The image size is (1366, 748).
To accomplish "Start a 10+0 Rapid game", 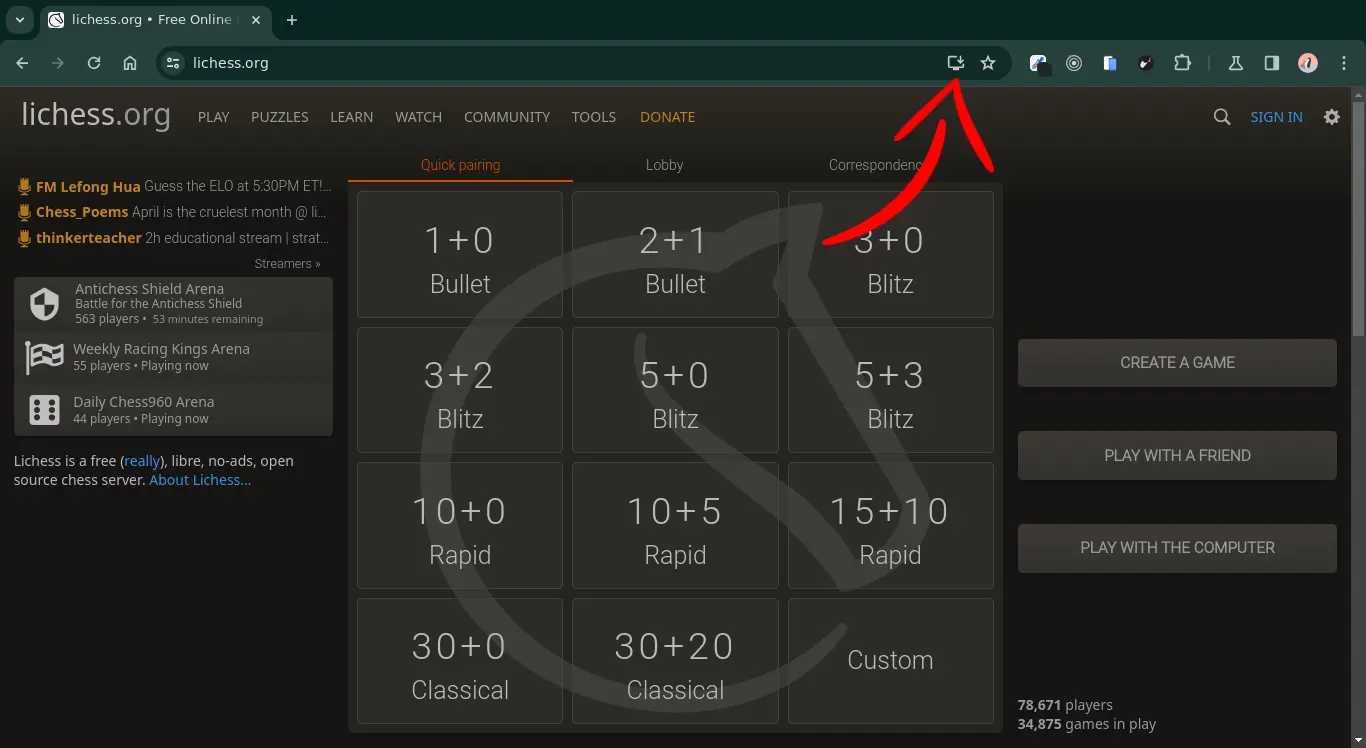I will (460, 525).
